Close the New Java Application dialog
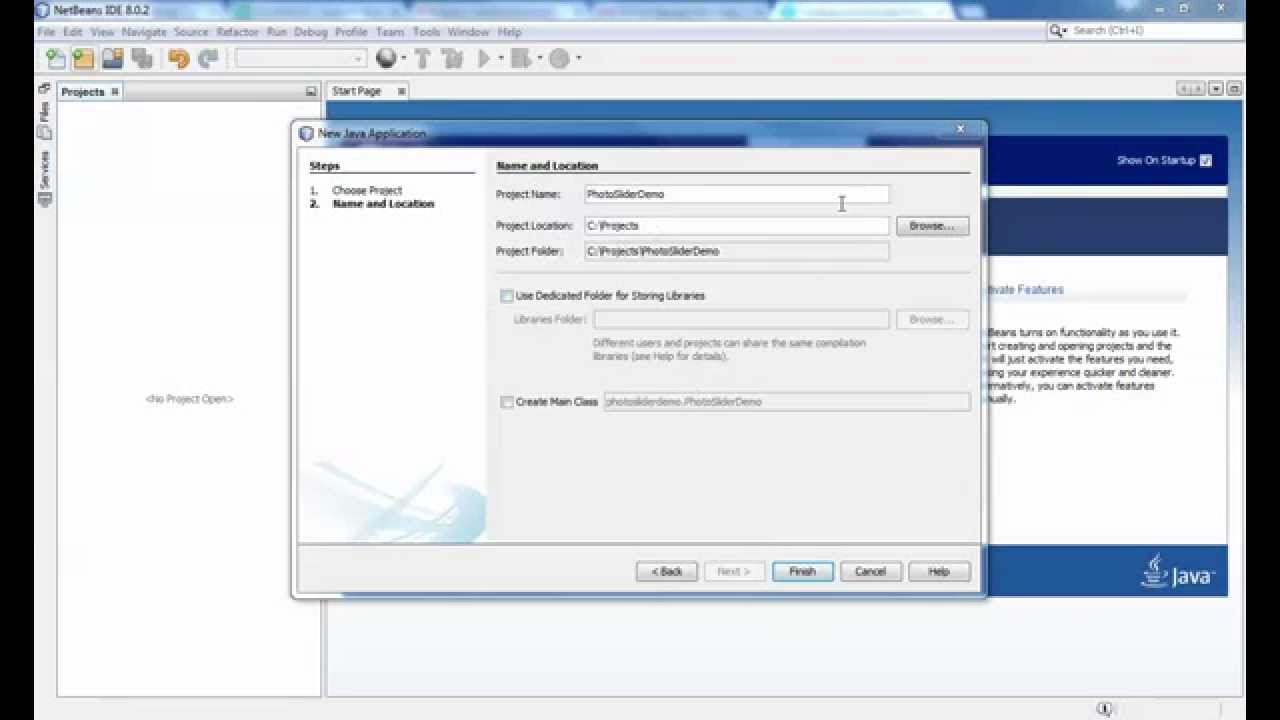1280x720 pixels. [x=960, y=129]
